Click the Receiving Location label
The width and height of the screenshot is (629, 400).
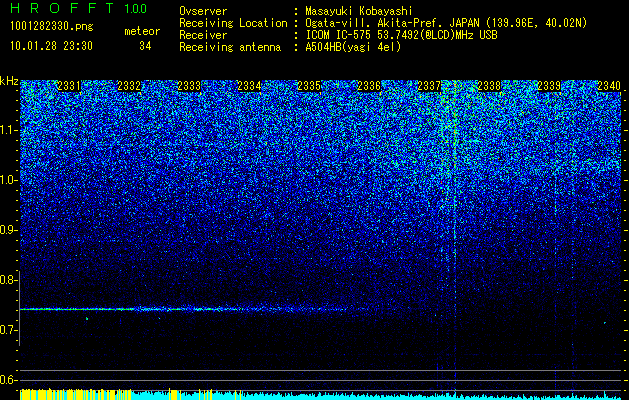pos(233,23)
